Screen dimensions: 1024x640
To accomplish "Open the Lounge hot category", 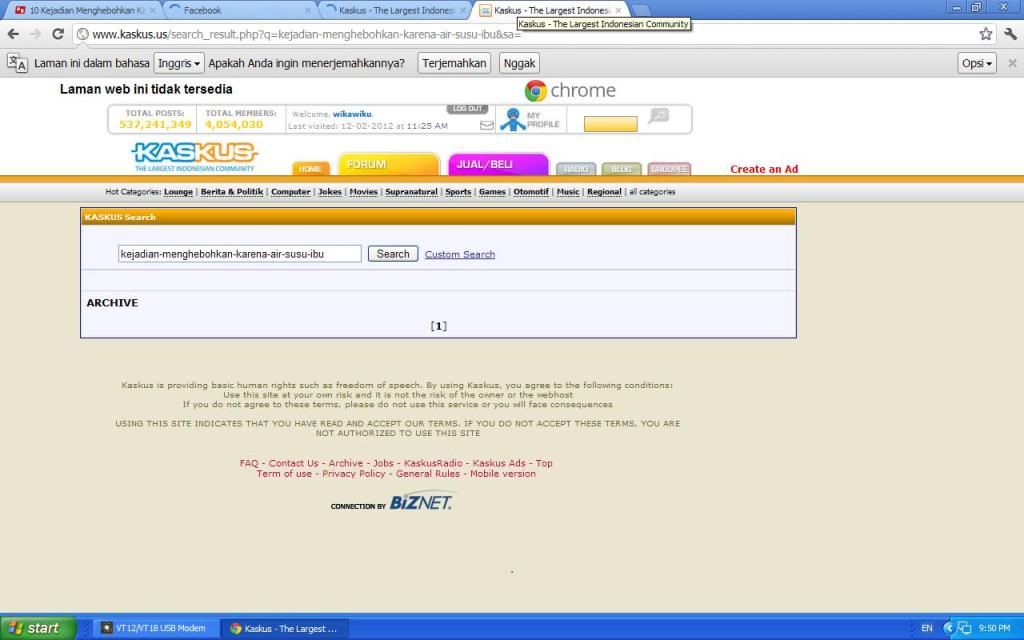I will [x=178, y=192].
